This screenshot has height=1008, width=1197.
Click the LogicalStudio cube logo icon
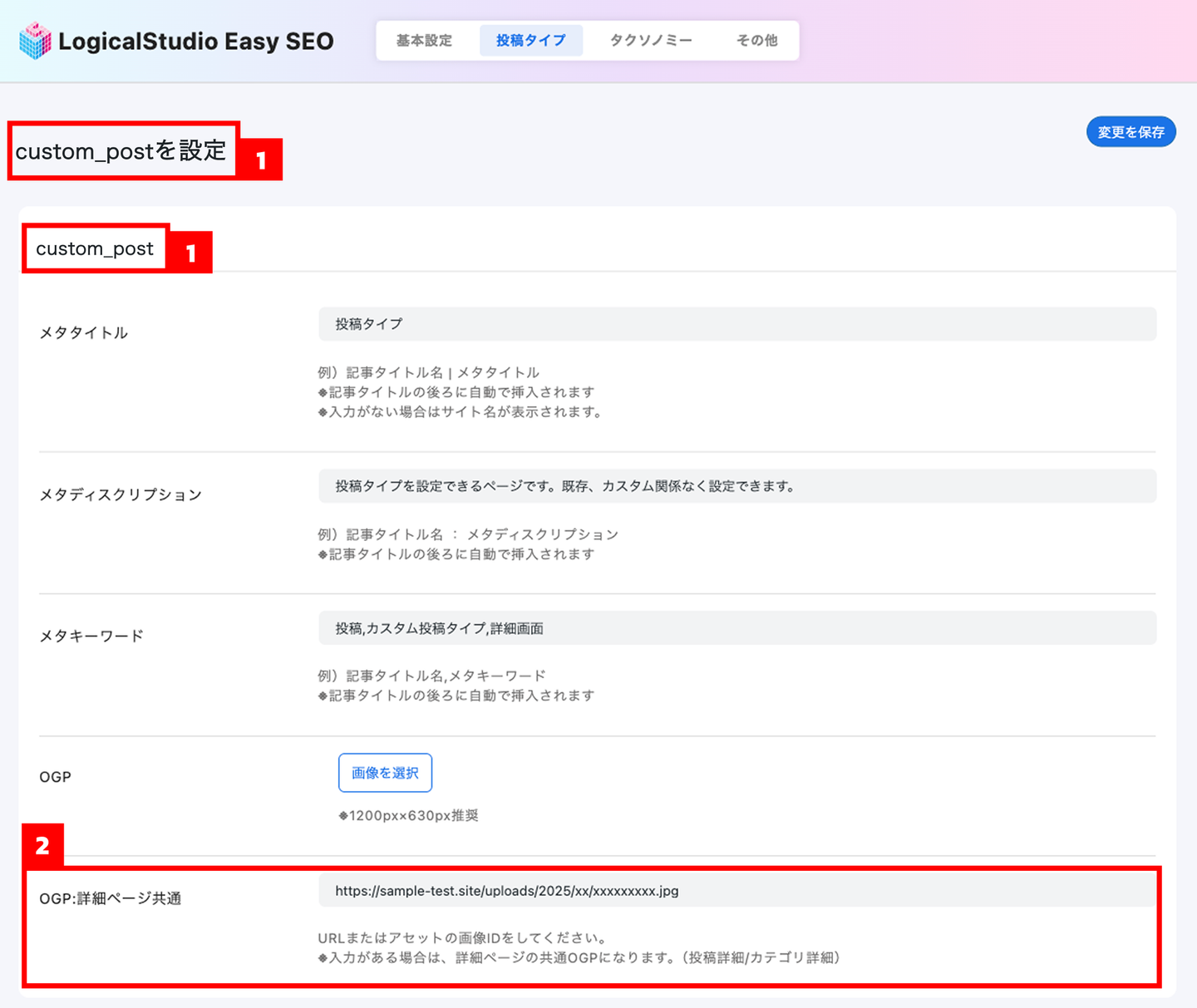pos(35,41)
